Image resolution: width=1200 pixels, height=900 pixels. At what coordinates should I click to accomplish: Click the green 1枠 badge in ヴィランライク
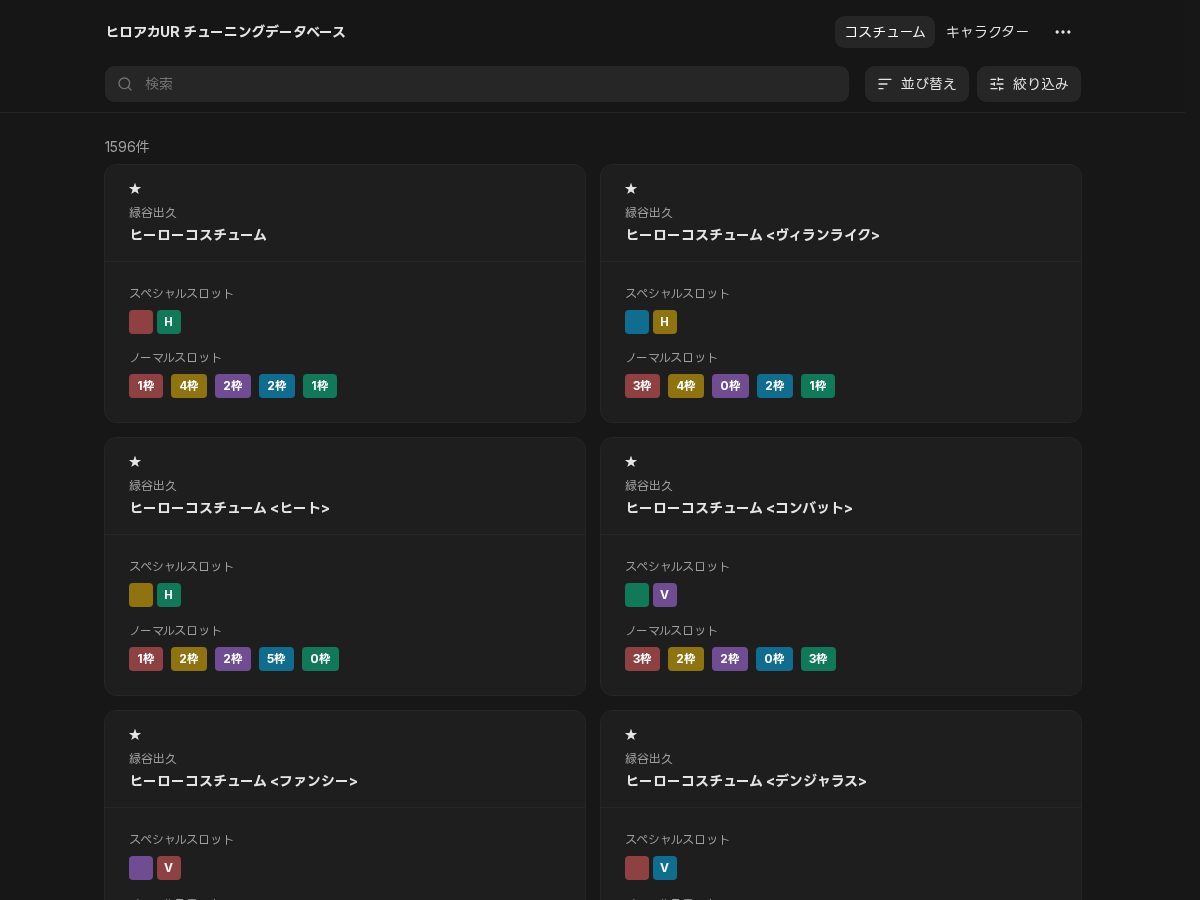pyautogui.click(x=818, y=386)
